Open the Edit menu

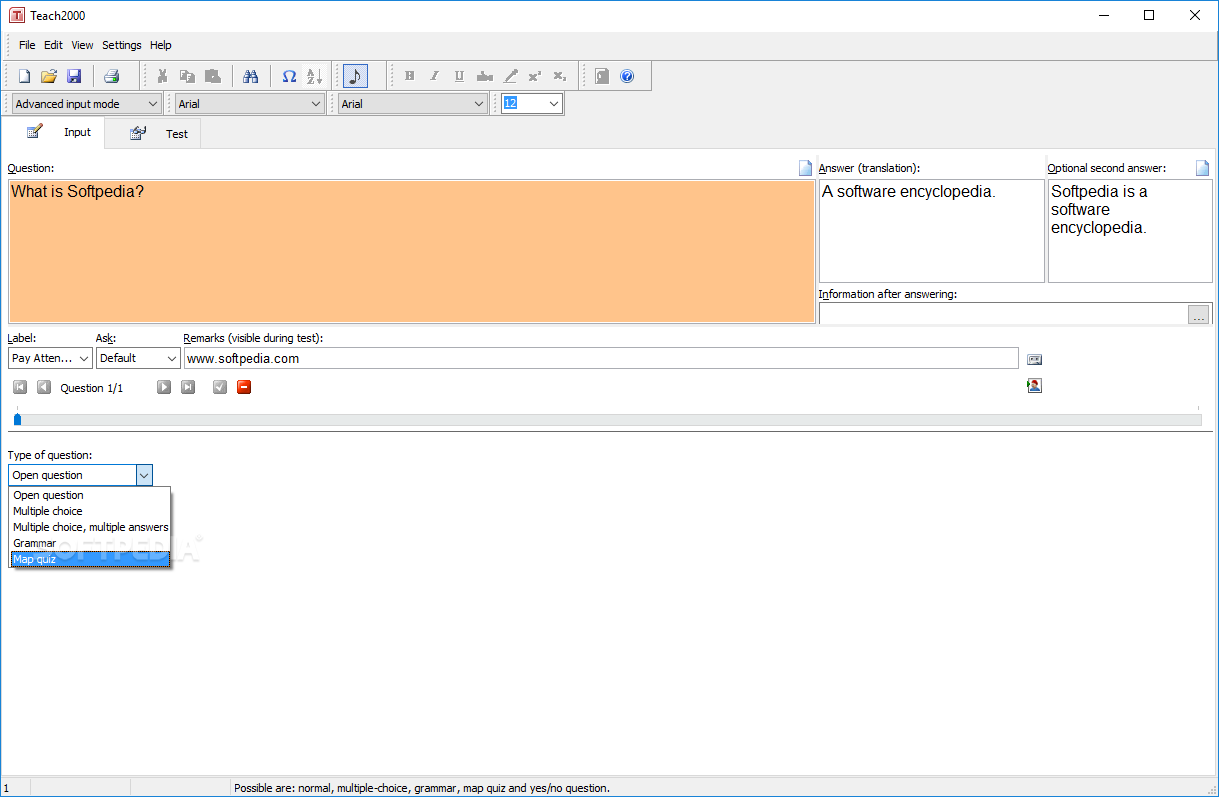pos(53,45)
